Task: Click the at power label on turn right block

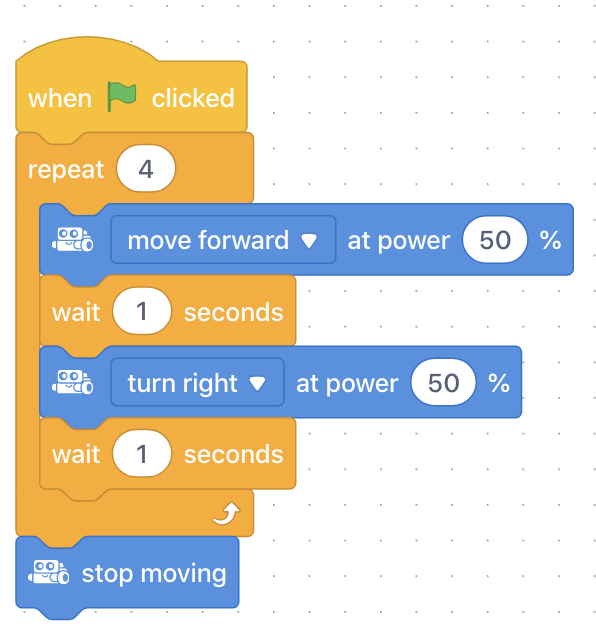Action: pyautogui.click(x=347, y=384)
